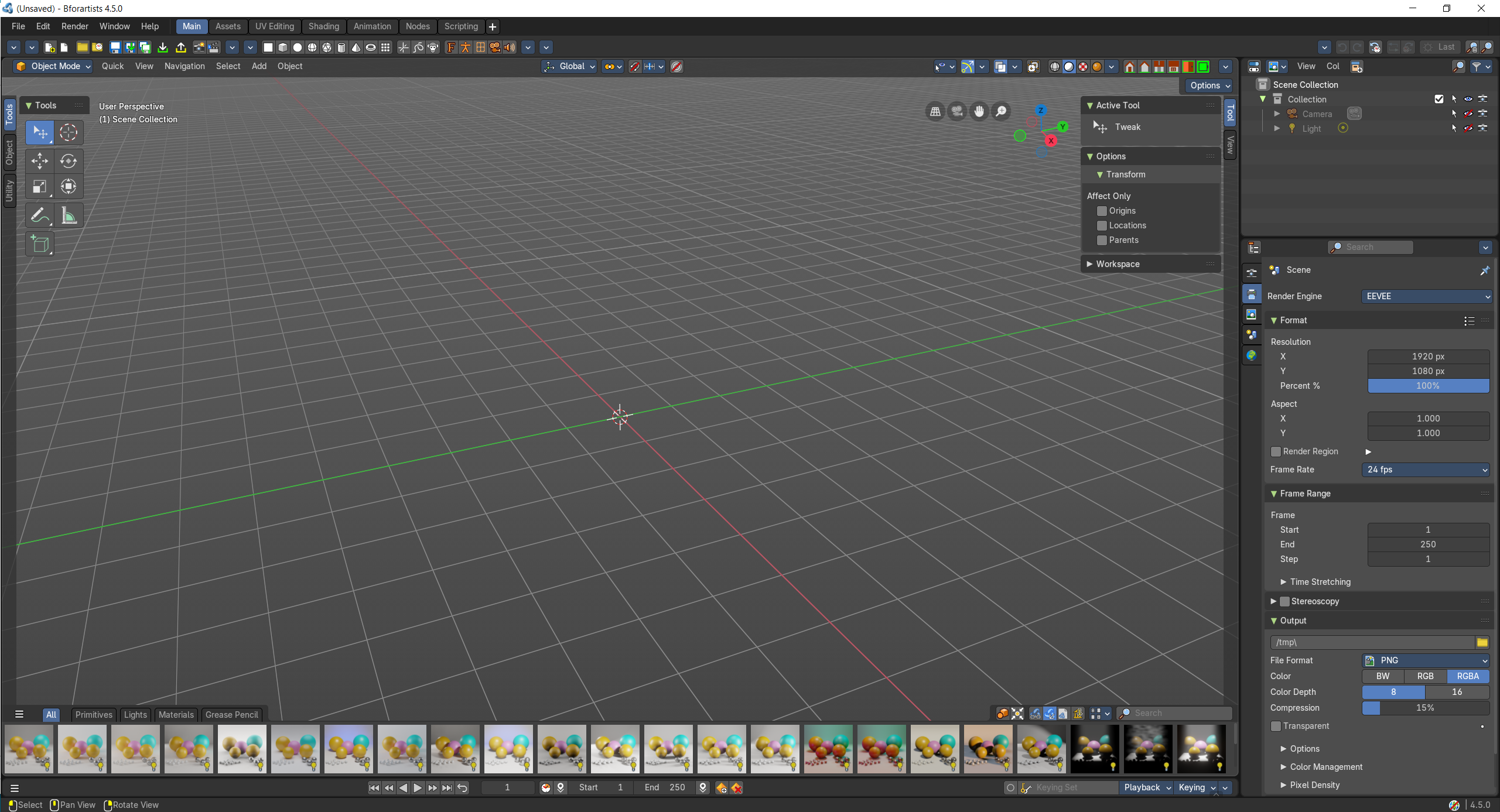Open the File Format PNG dropdown
The width and height of the screenshot is (1500, 812).
point(1426,660)
